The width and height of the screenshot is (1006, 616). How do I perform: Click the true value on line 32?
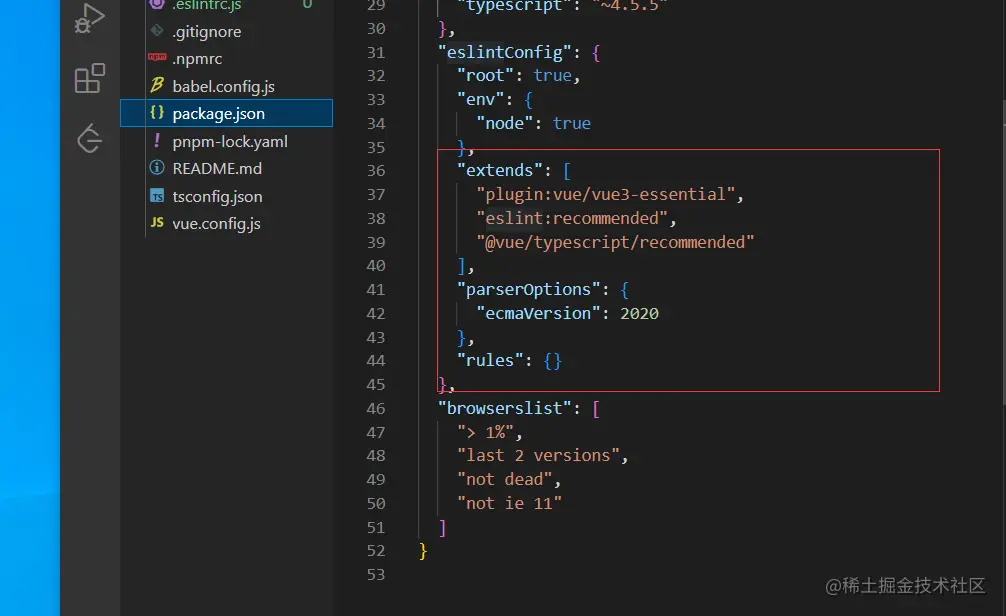click(552, 75)
